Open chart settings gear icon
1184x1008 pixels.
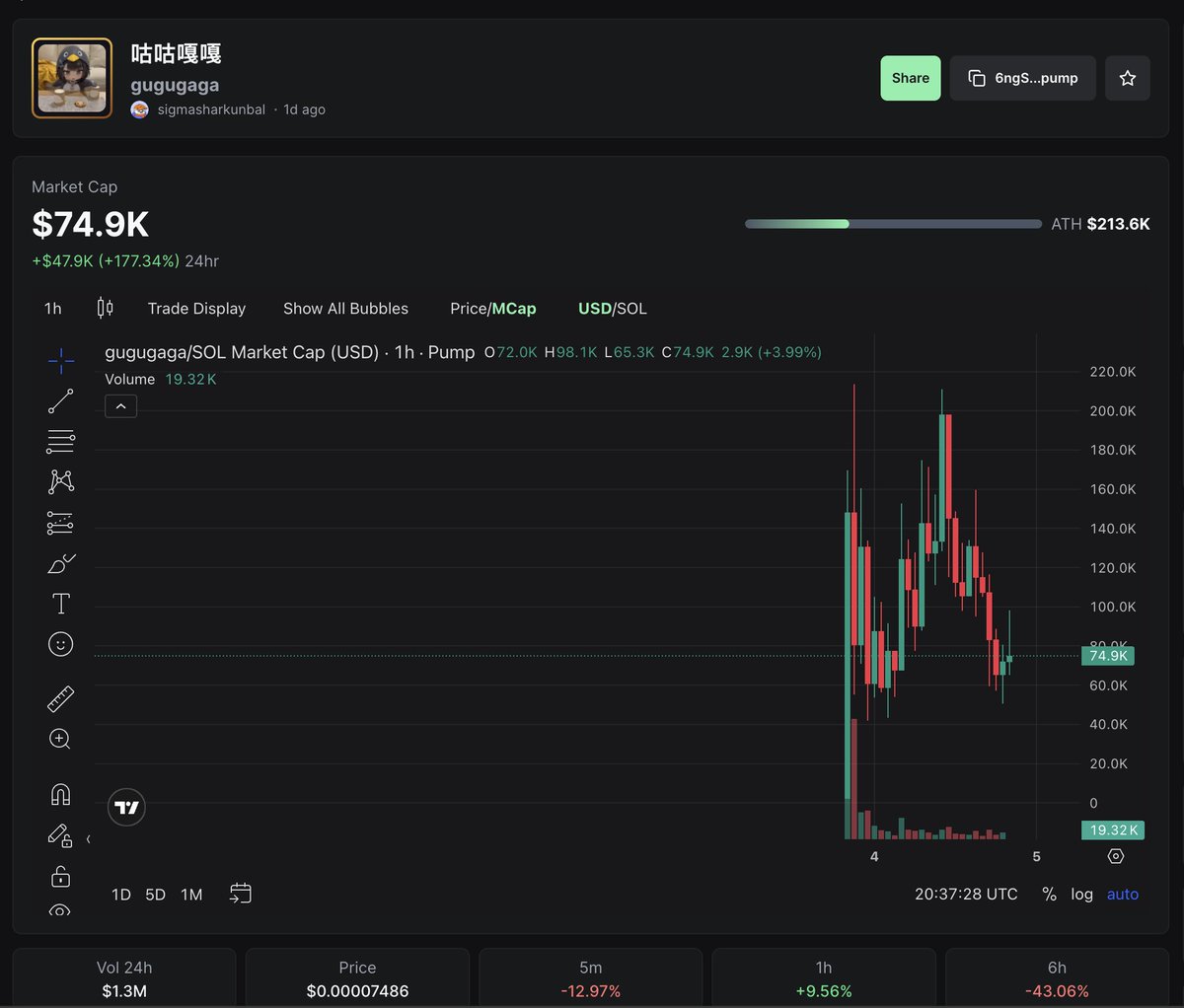[1116, 856]
